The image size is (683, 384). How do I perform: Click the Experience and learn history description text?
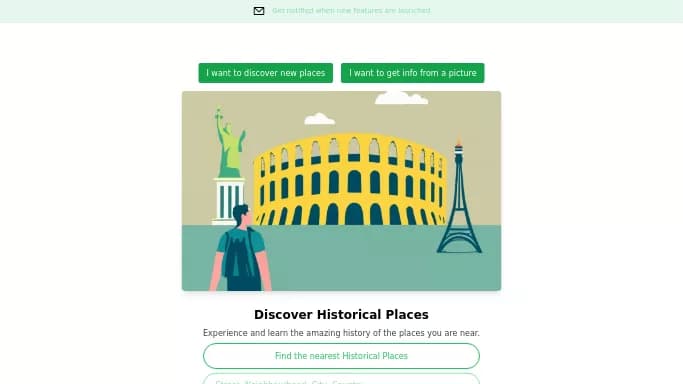[342, 333]
